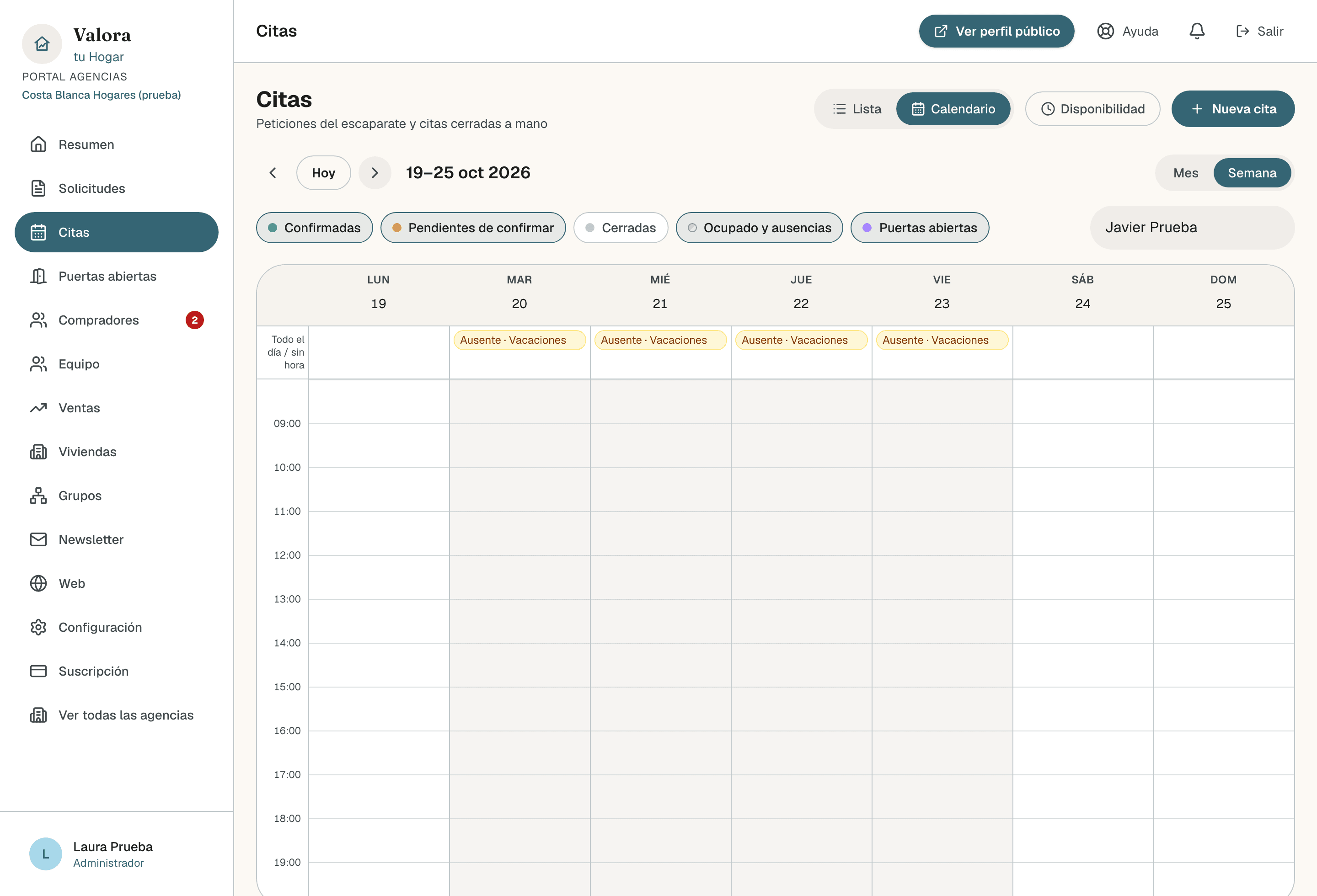Toggle the Ocupado y ausencias filter
Screen dimensions: 1317x896
760,228
